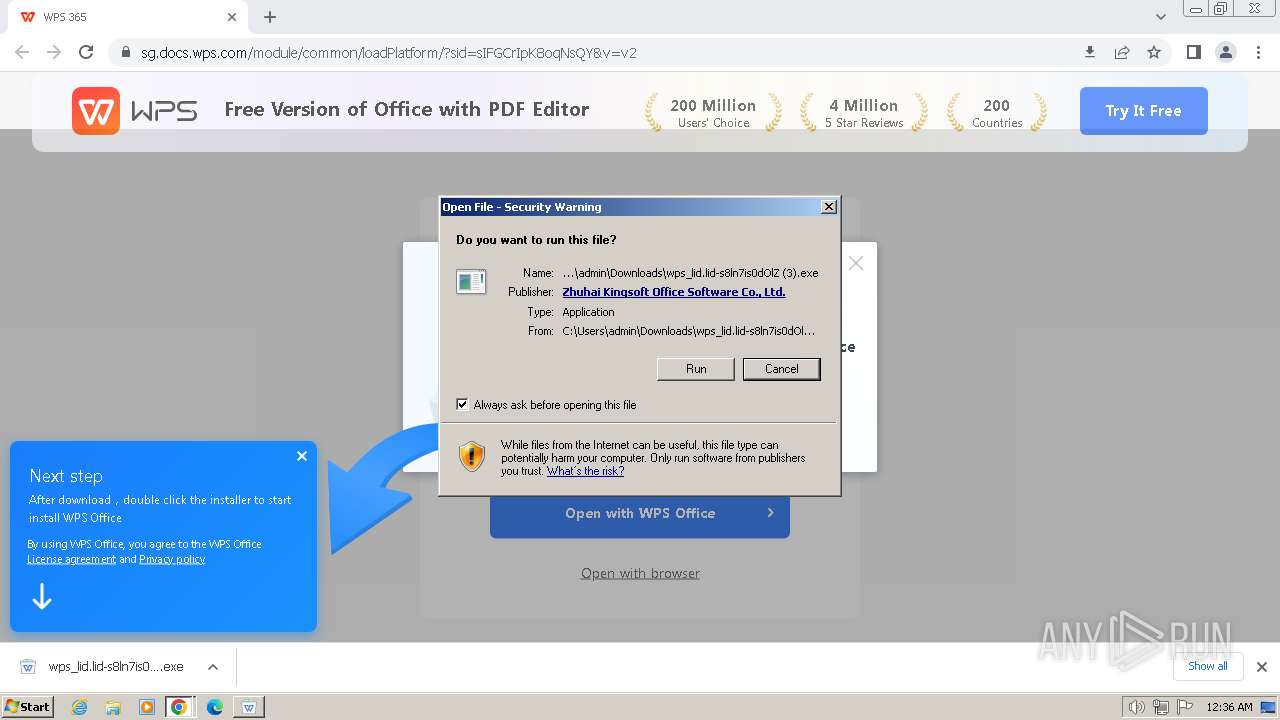This screenshot has height=720, width=1280.
Task: Click the WPS logo in the banner
Action: click(134, 111)
